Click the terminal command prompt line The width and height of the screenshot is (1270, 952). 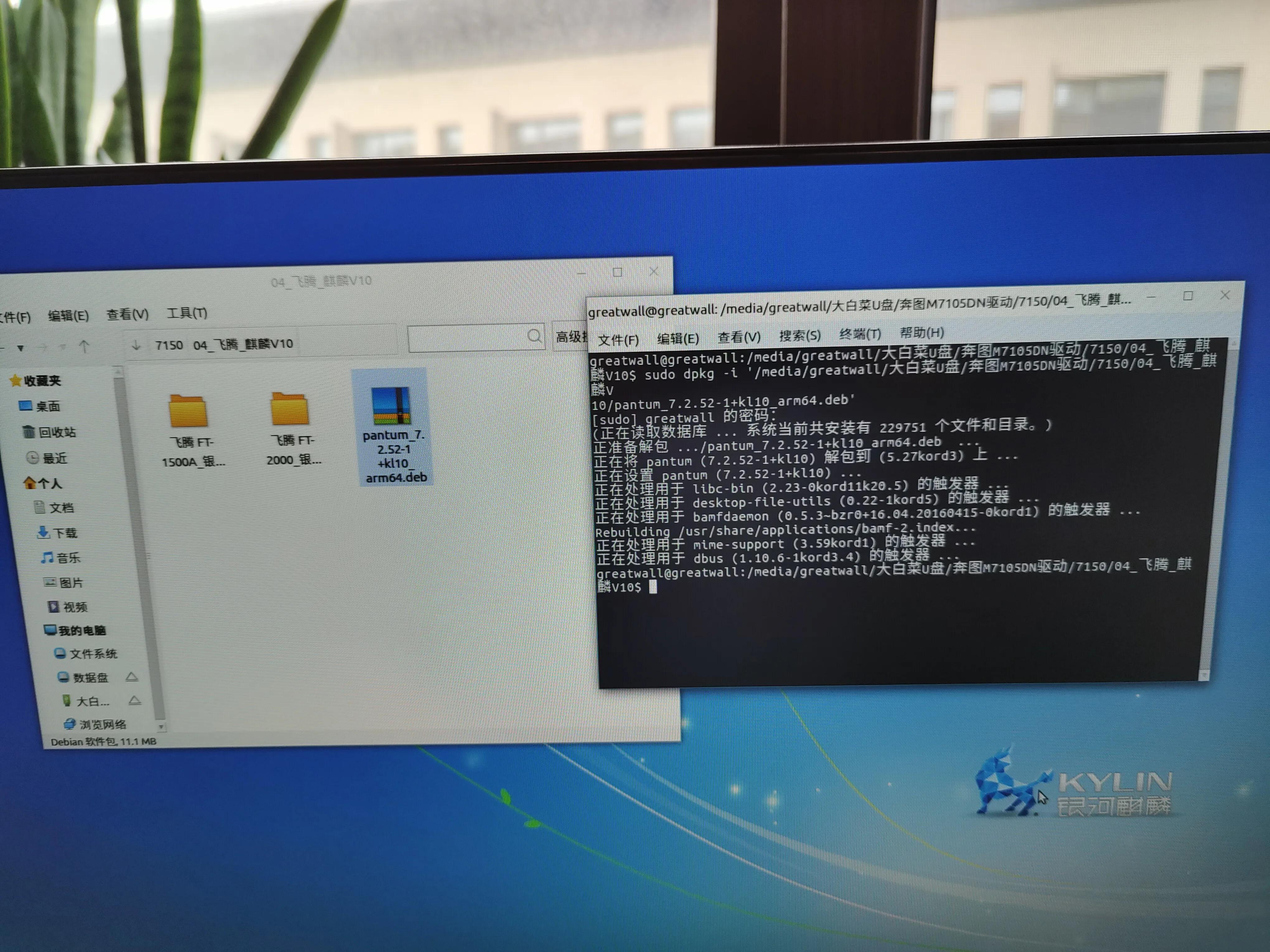893,577
